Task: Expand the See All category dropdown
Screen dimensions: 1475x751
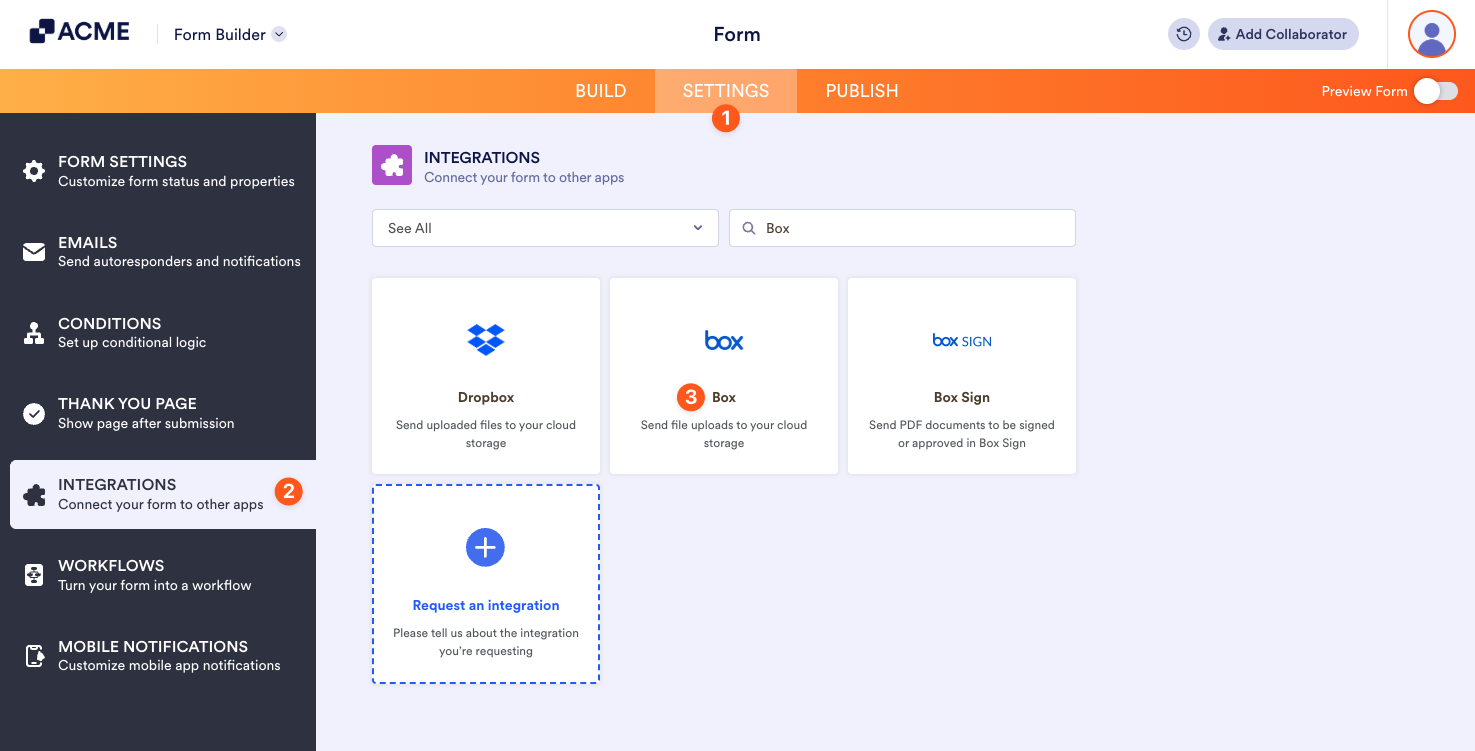Action: pos(544,228)
